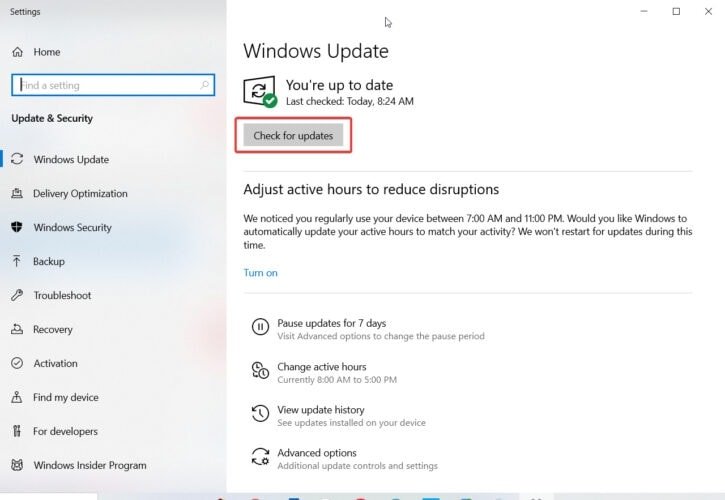The height and width of the screenshot is (500, 725).
Task: Click the View update history clock icon
Action: pos(260,413)
